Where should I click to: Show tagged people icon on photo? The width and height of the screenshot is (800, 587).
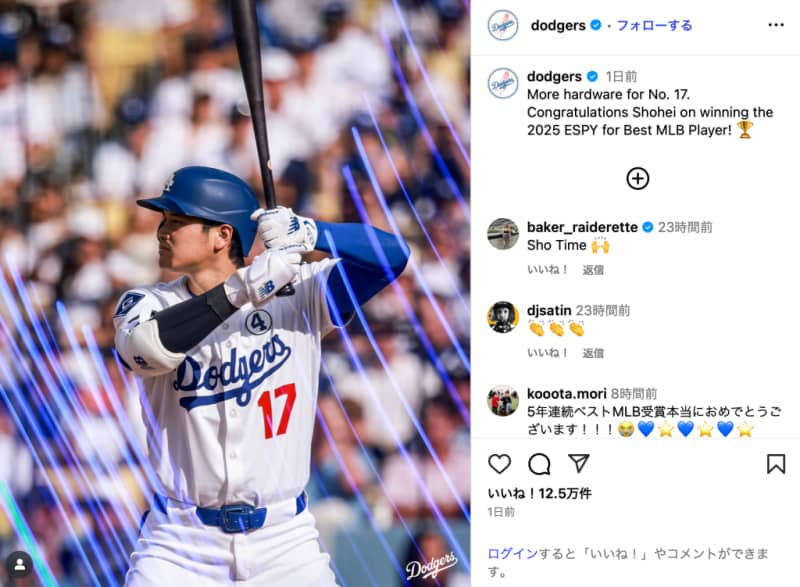pos(20,565)
